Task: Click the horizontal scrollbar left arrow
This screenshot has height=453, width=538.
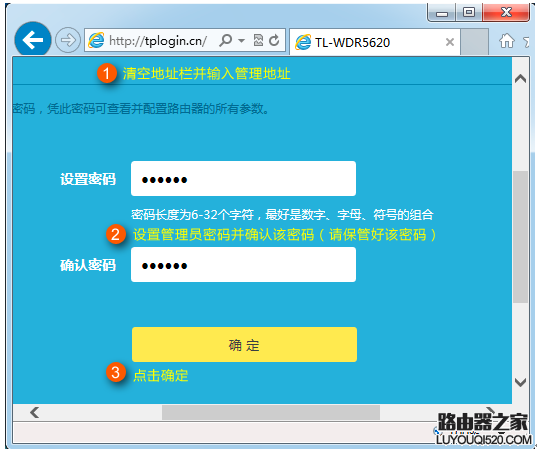Action: click(34, 412)
